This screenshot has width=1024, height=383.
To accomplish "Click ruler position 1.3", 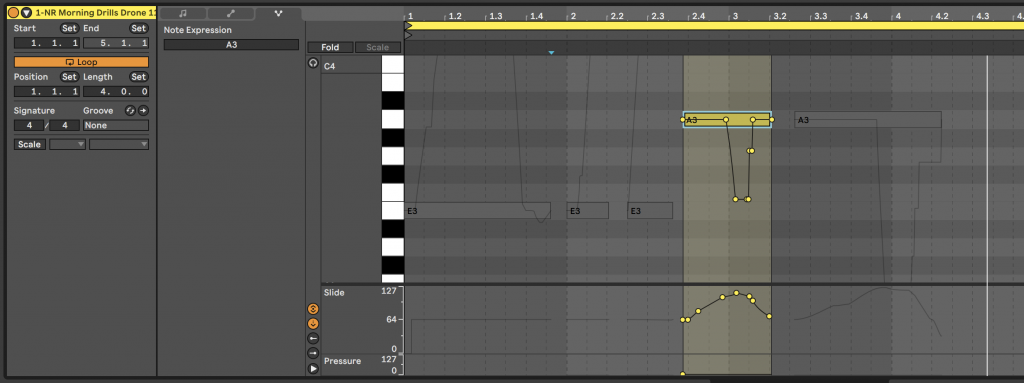I will tap(496, 16).
